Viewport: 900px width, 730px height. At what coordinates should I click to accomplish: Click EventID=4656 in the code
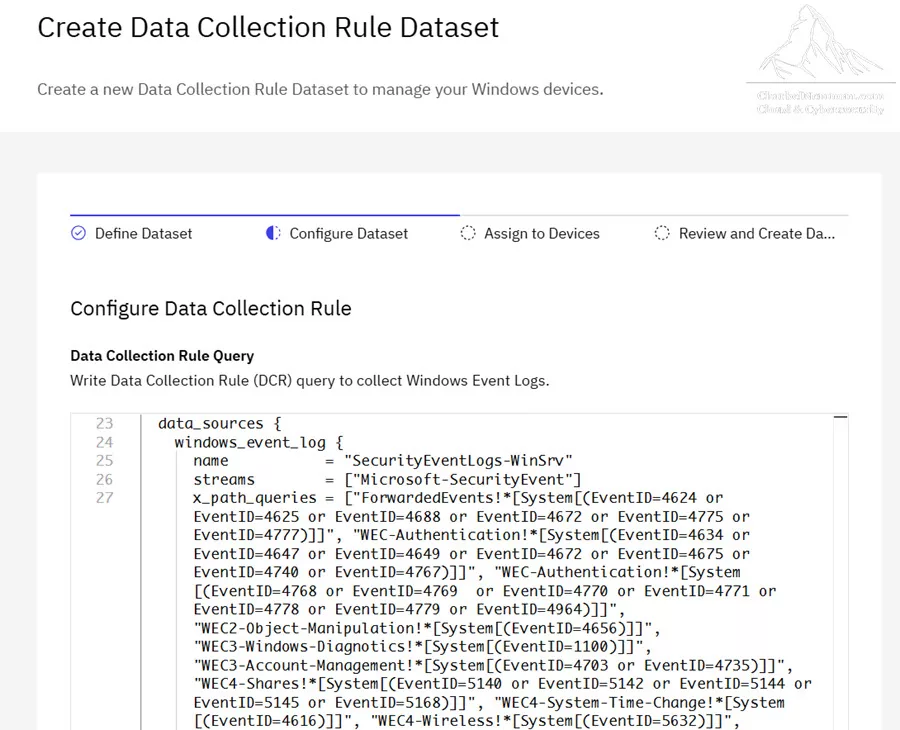[x=564, y=628]
